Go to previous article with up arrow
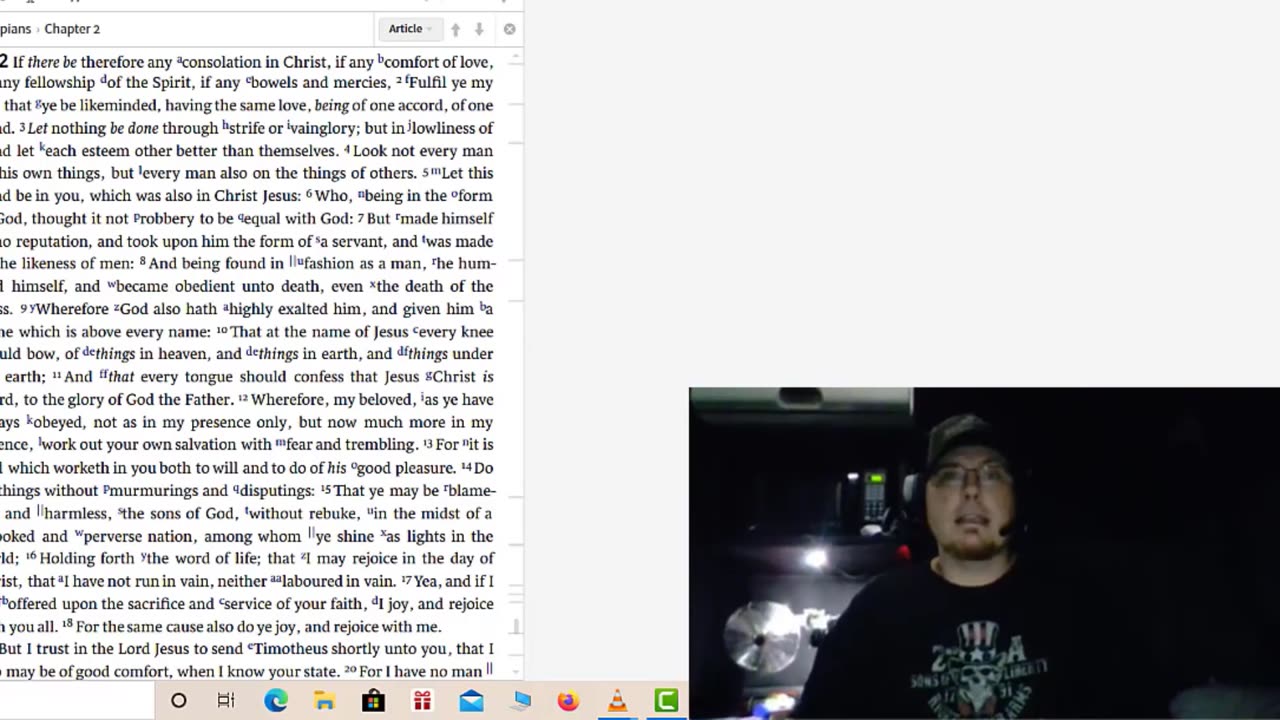 point(455,29)
